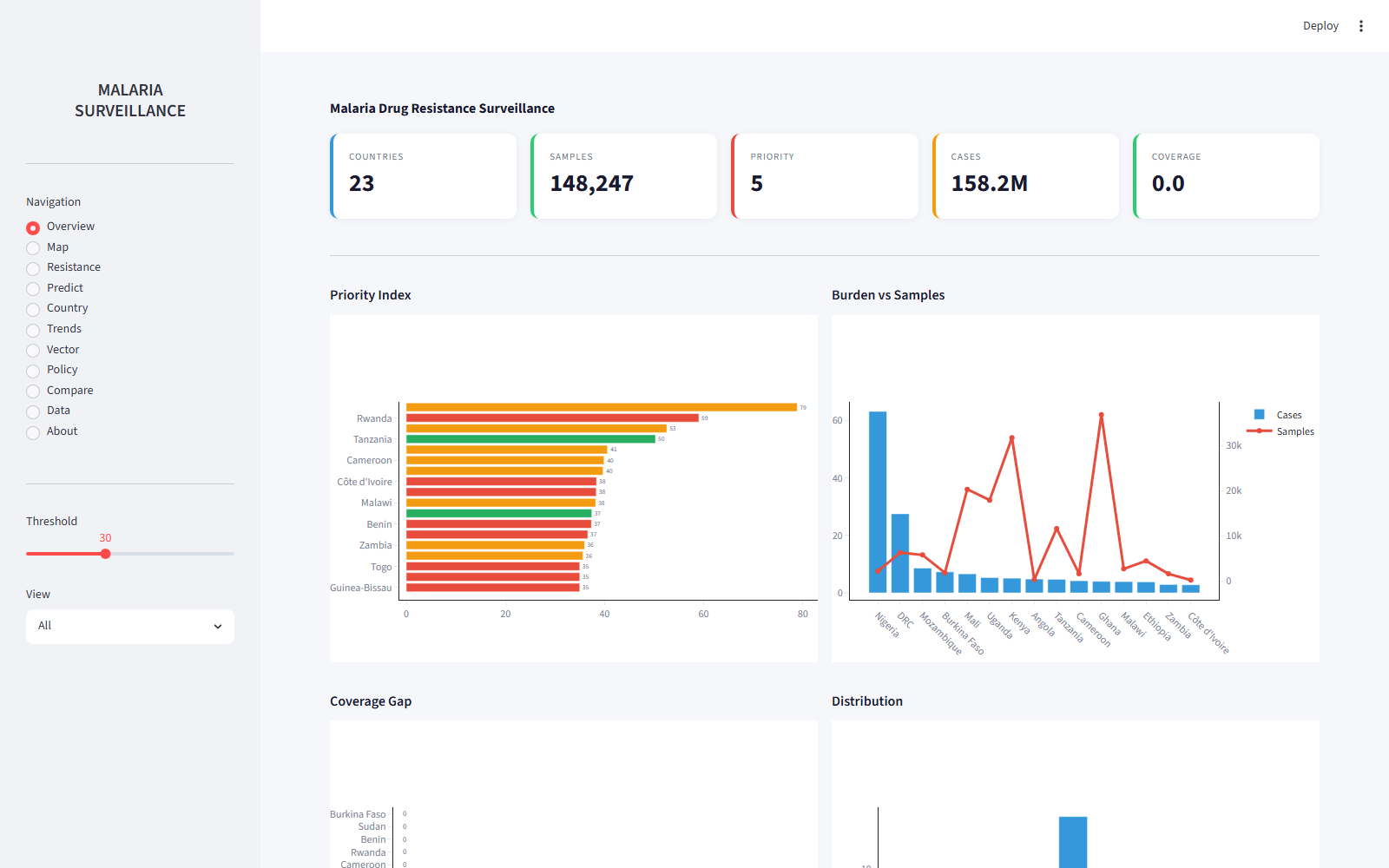The width and height of the screenshot is (1389, 868).
Task: Click the Coverage Gap heading
Action: (371, 701)
